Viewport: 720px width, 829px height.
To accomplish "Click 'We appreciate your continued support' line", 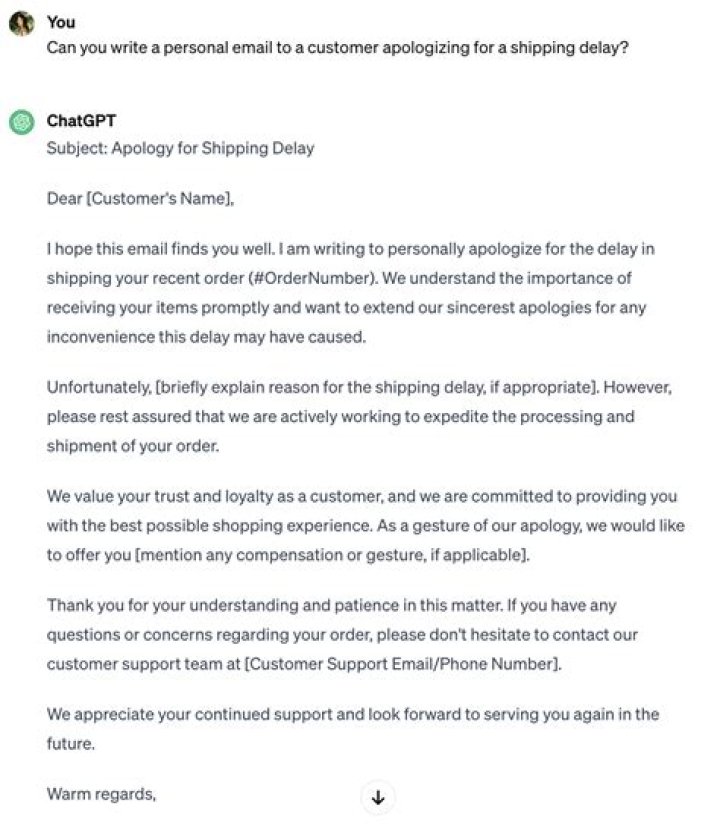I will coord(353,715).
